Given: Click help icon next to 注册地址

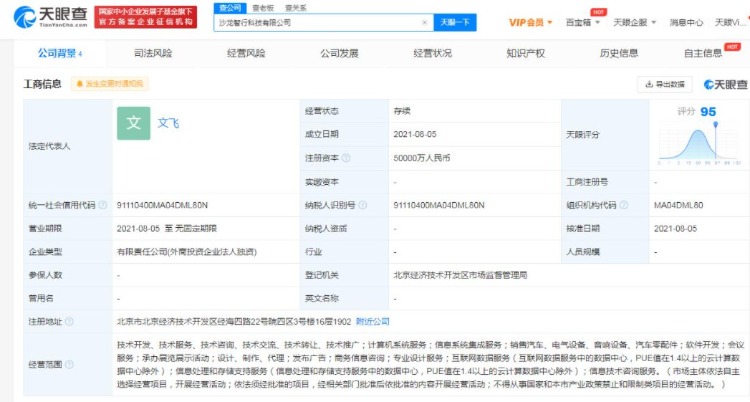Looking at the screenshot, I should 69,322.
